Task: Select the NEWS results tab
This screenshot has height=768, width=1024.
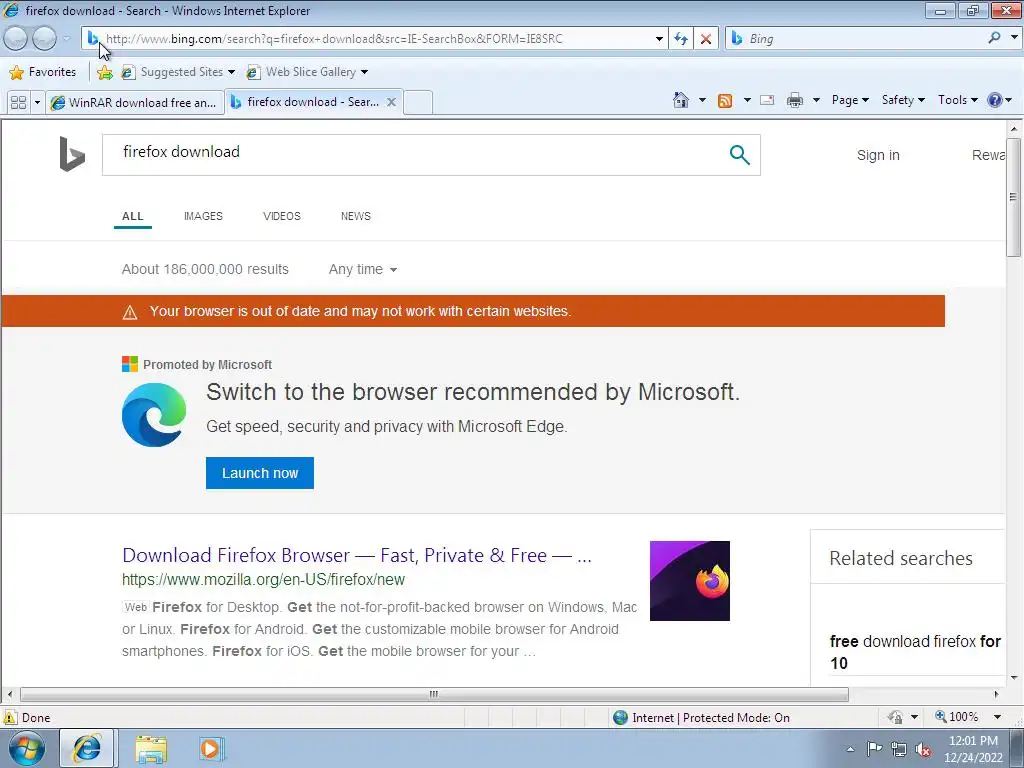Action: [x=355, y=216]
